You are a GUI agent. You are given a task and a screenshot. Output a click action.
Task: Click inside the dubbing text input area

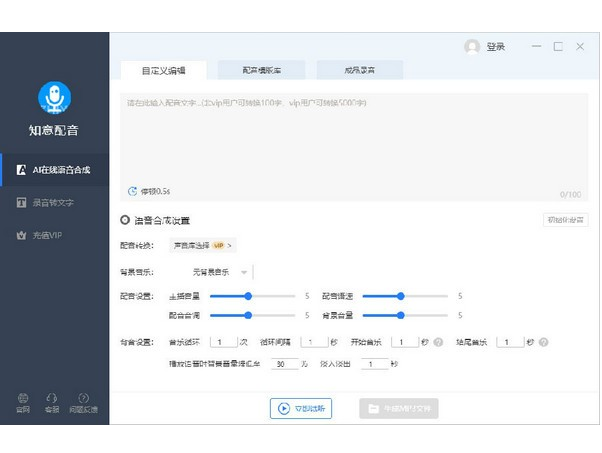pyautogui.click(x=354, y=147)
